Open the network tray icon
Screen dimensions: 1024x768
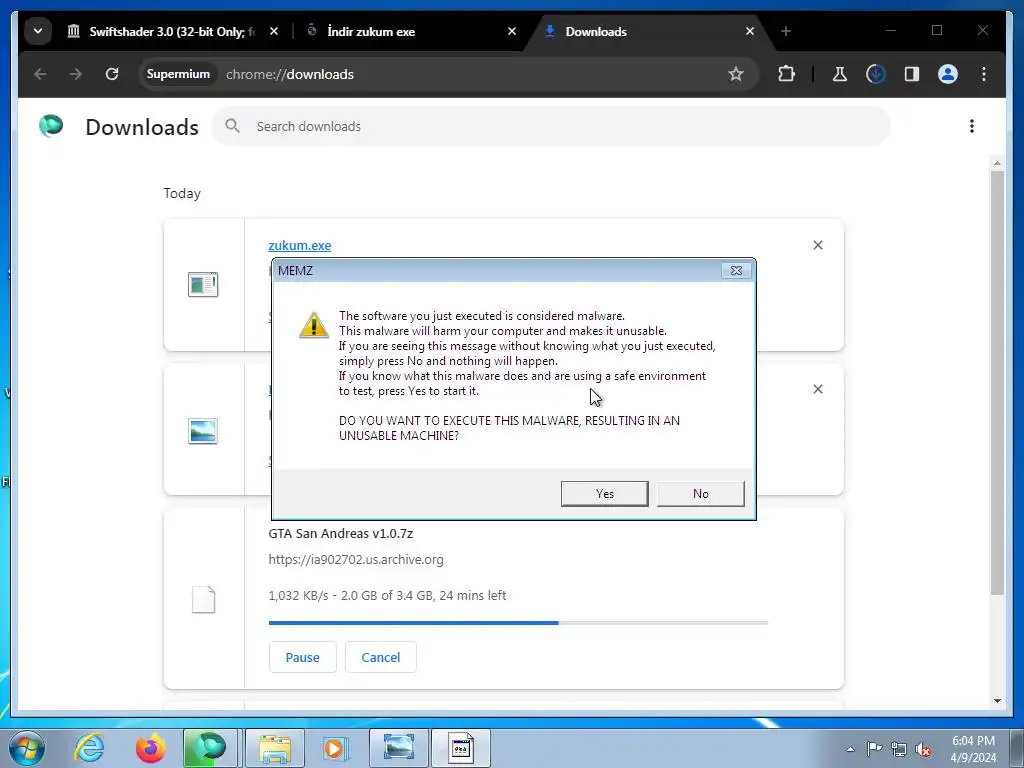(899, 749)
